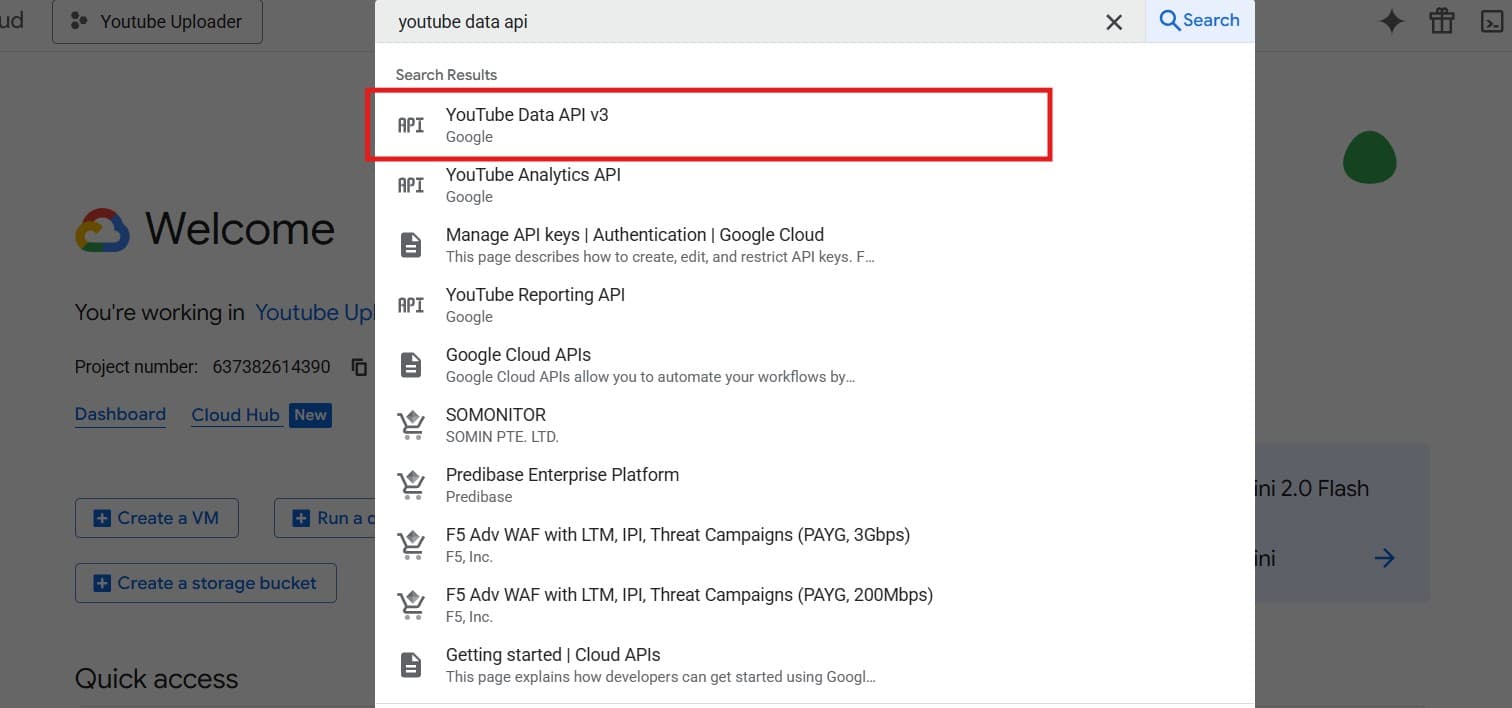Image resolution: width=1512 pixels, height=708 pixels.
Task: Click the Search button
Action: click(1200, 20)
